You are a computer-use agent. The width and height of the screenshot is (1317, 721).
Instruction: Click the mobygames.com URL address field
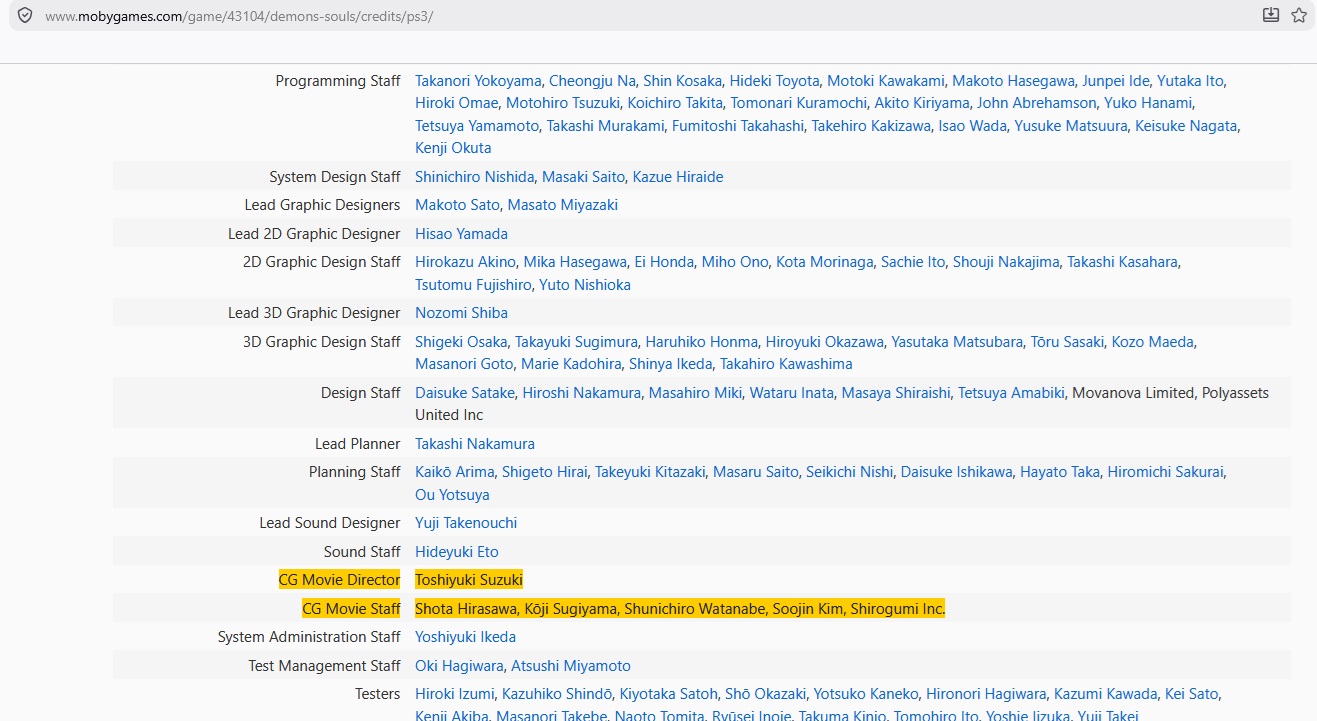tap(240, 17)
